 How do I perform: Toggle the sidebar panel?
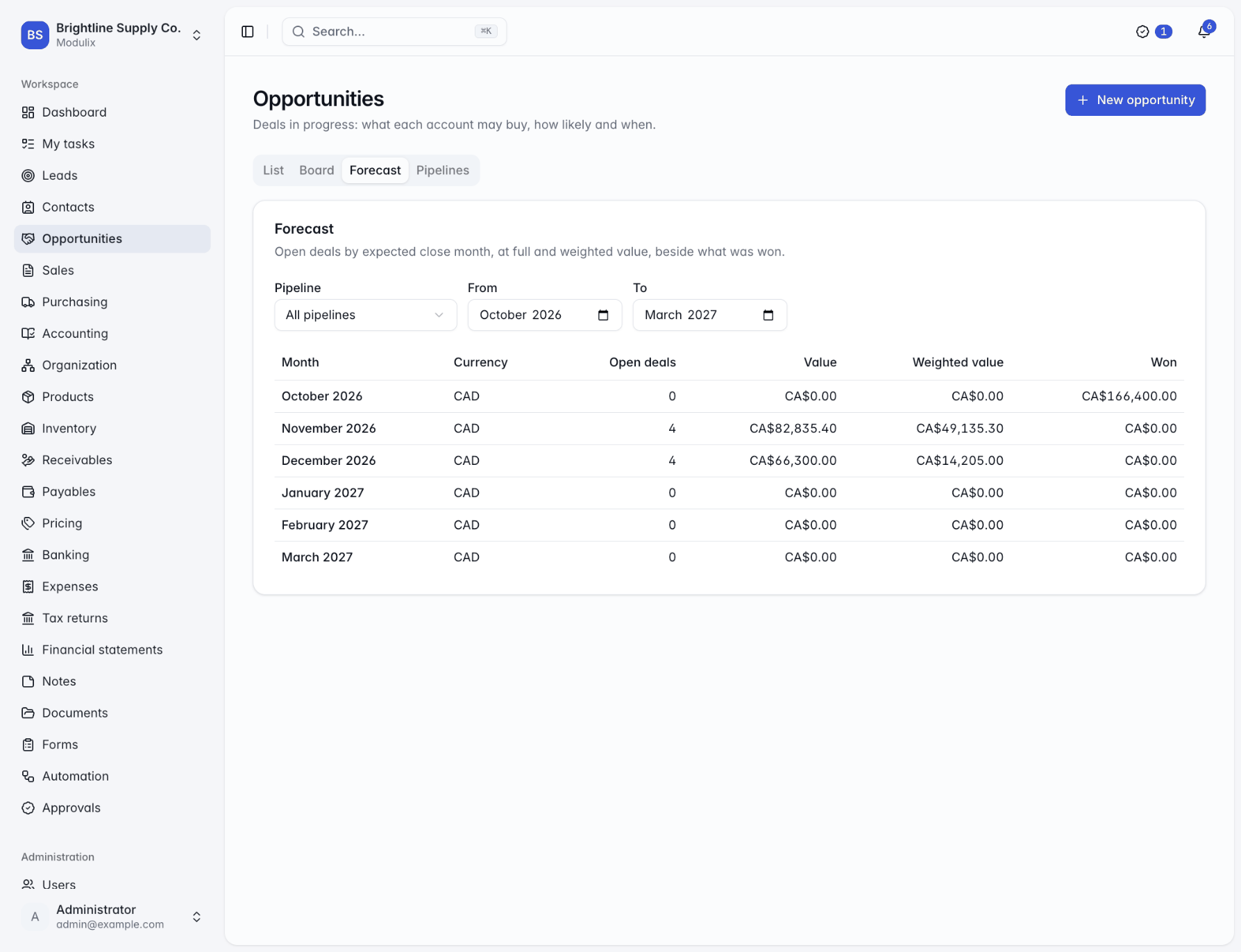pyautogui.click(x=248, y=31)
